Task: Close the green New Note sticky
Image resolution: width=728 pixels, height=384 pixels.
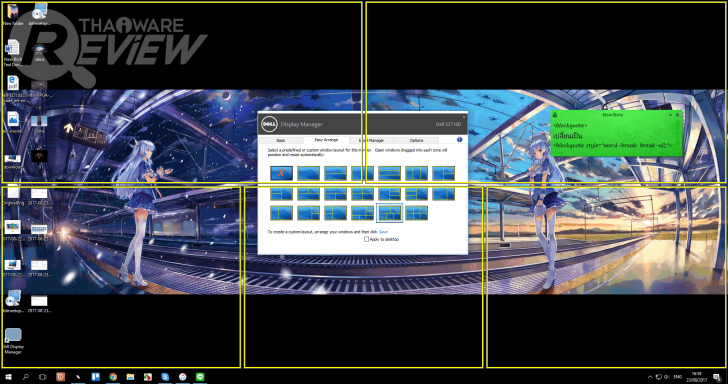Action: [x=677, y=115]
